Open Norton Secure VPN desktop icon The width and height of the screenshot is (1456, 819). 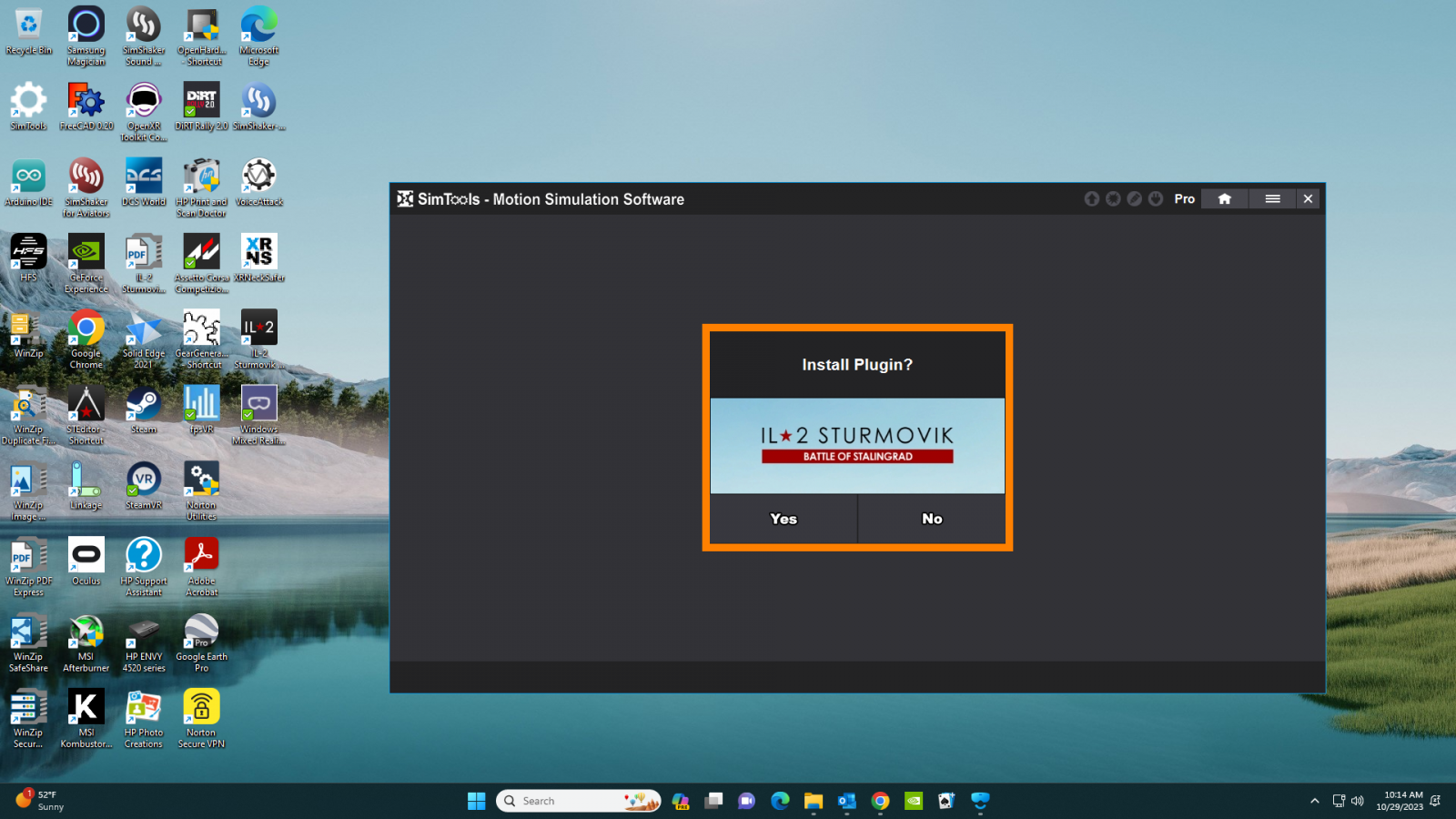pyautogui.click(x=201, y=719)
